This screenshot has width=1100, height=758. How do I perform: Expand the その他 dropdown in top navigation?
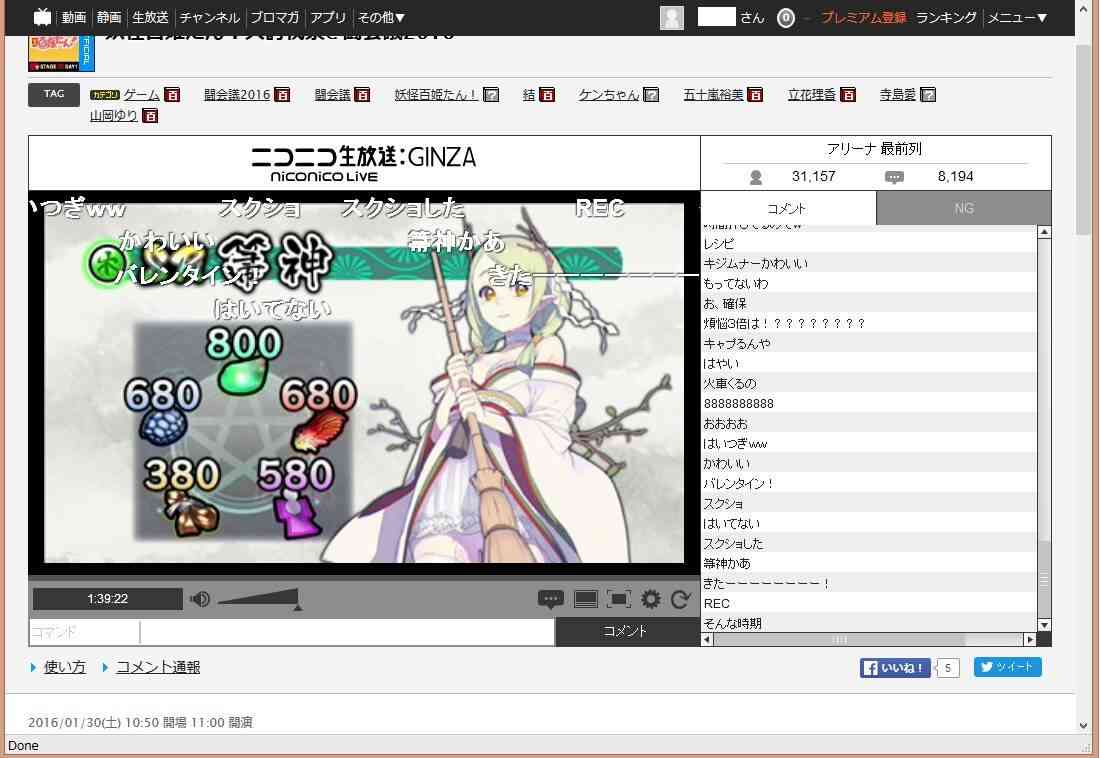381,17
